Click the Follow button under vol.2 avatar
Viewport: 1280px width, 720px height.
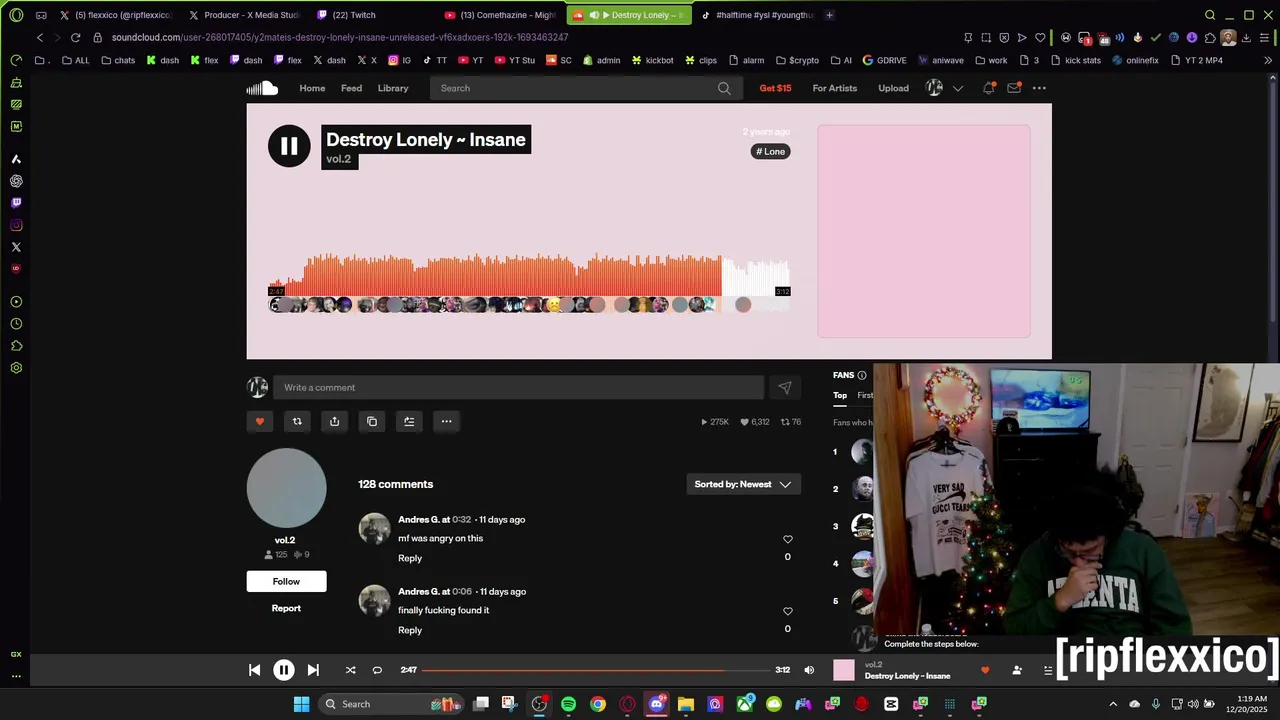[x=286, y=581]
